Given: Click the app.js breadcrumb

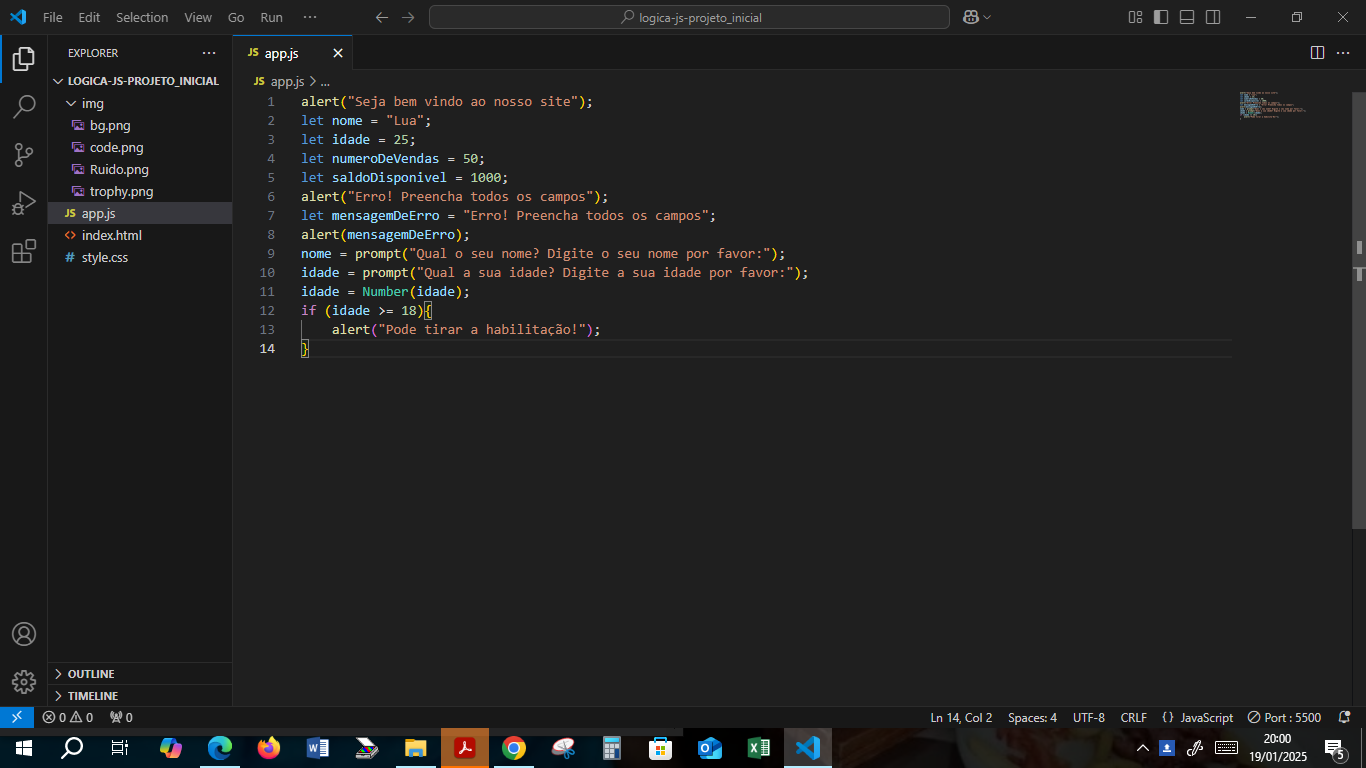Looking at the screenshot, I should pyautogui.click(x=279, y=81).
